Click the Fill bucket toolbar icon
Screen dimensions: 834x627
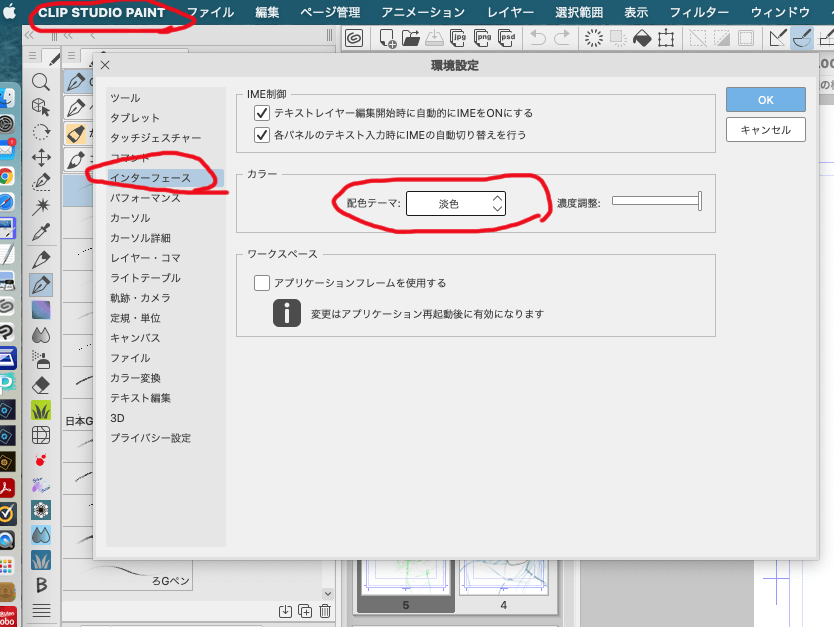coord(642,38)
